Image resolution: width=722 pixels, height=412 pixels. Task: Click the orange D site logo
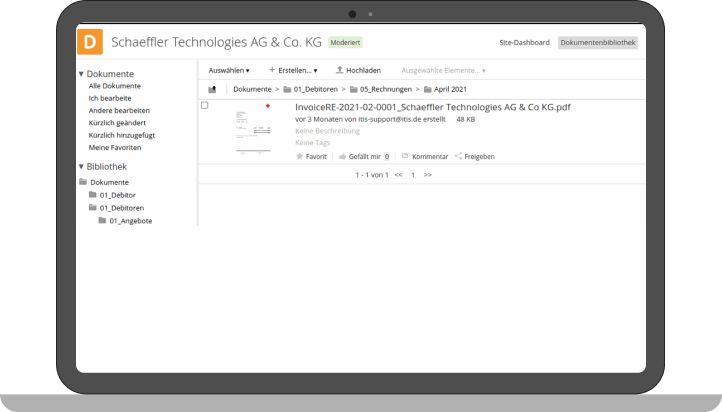(x=90, y=41)
